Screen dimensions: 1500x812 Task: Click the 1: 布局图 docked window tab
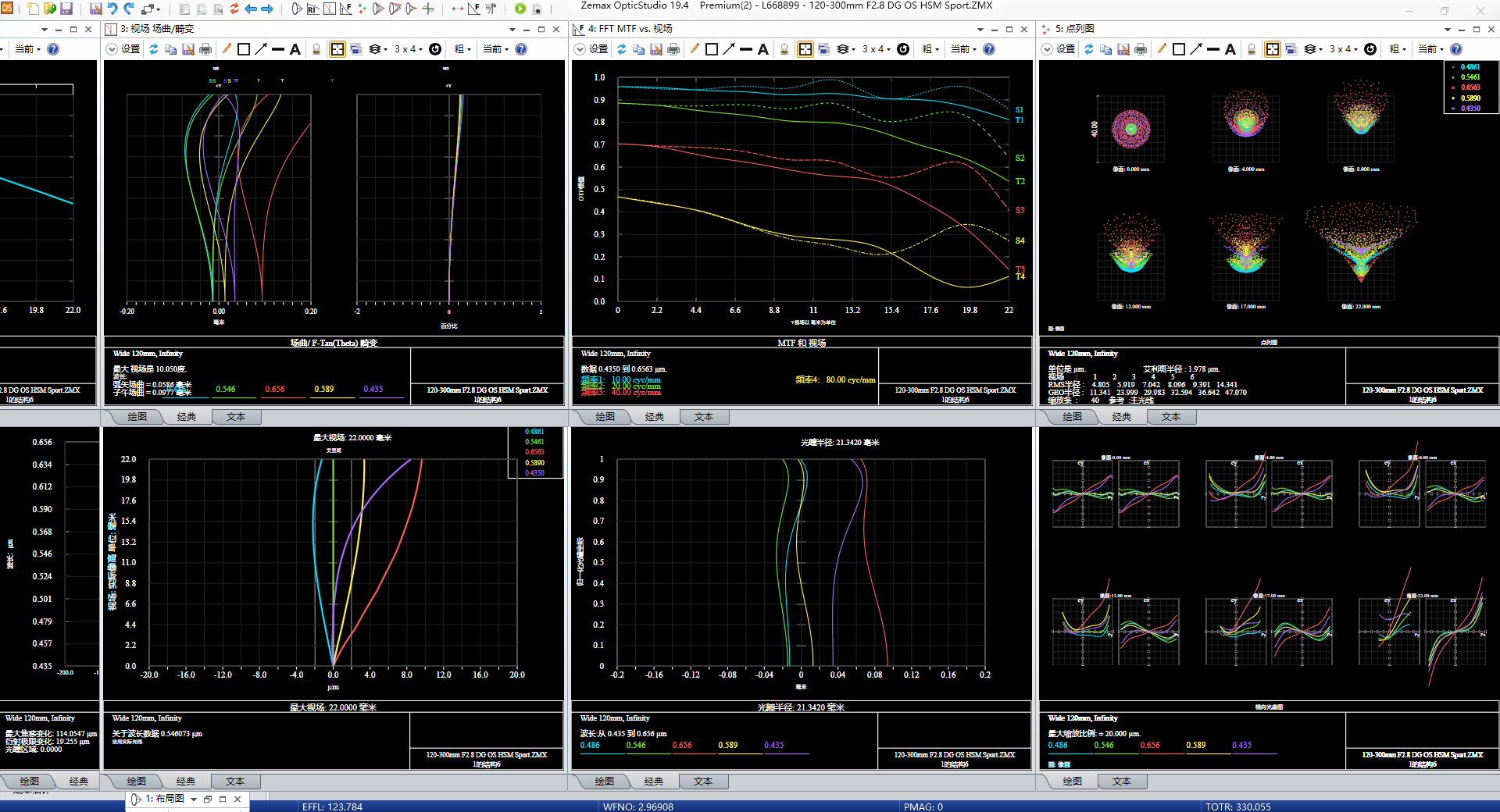click(x=165, y=799)
